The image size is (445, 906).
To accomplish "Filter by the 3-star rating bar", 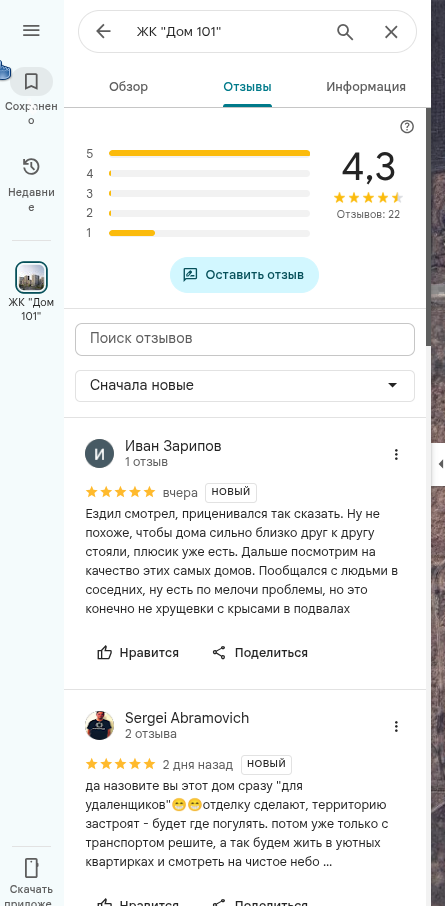I will pos(209,193).
